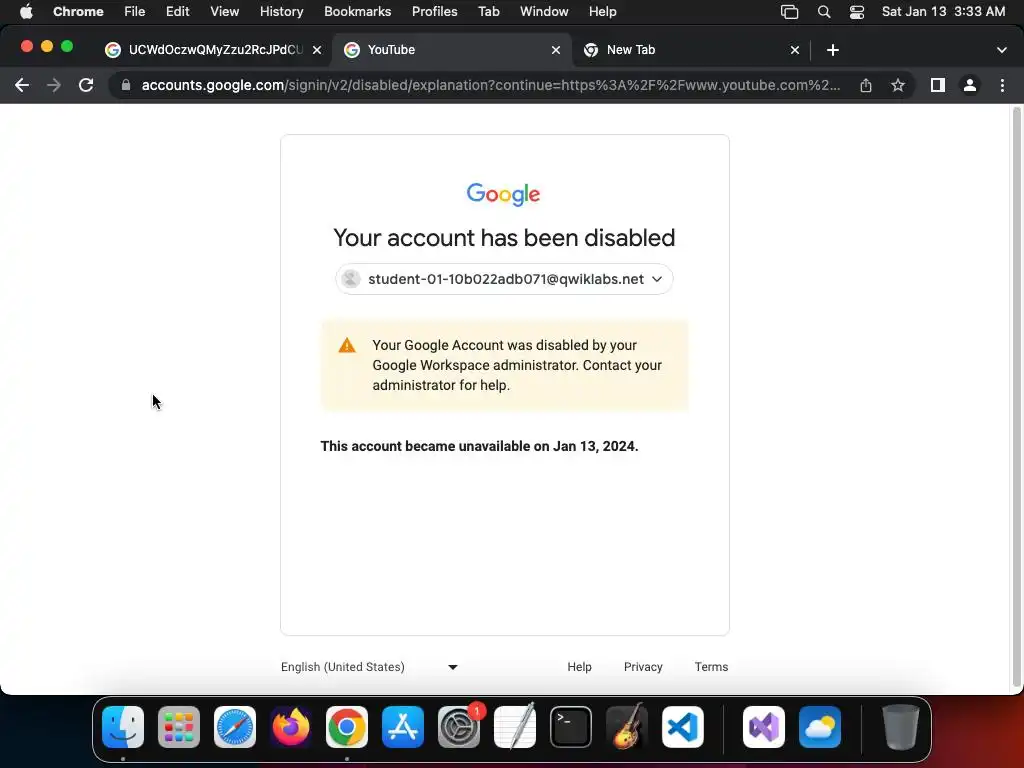Image resolution: width=1024 pixels, height=768 pixels.
Task: Open Launchpad from the dock
Action: 179,727
